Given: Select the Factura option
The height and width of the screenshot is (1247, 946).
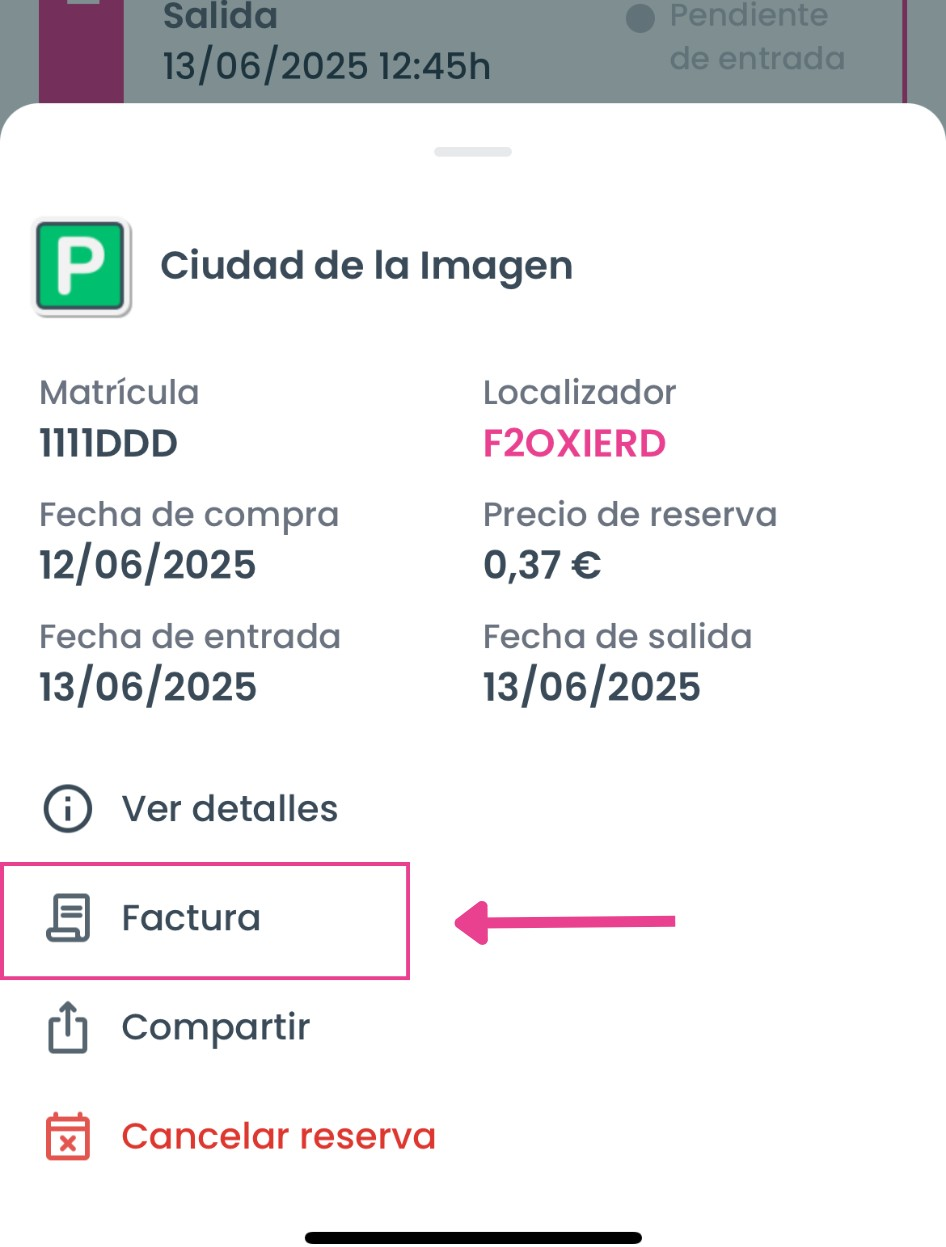Looking at the screenshot, I should point(191,918).
